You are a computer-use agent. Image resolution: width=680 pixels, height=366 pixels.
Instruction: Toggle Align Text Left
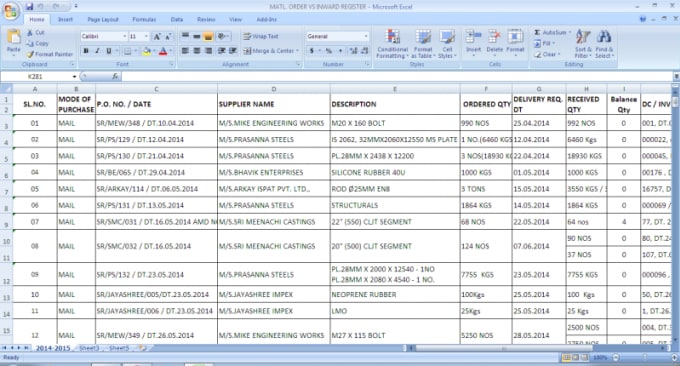[x=185, y=51]
